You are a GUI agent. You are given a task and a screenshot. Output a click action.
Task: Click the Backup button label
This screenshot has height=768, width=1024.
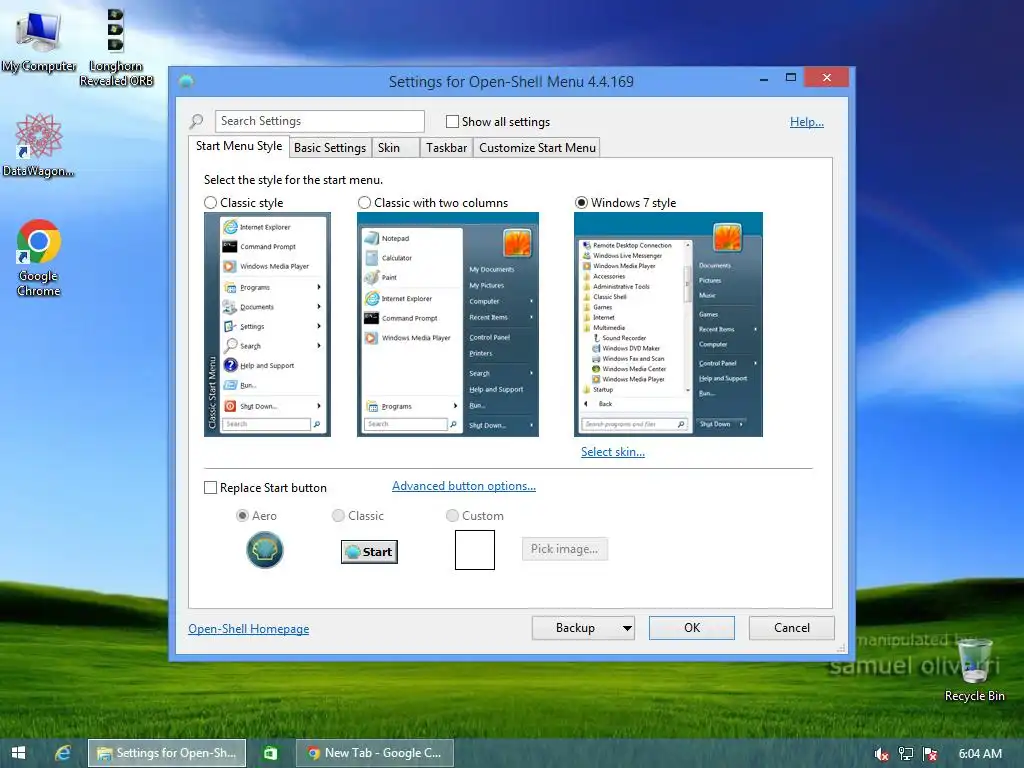(x=575, y=628)
